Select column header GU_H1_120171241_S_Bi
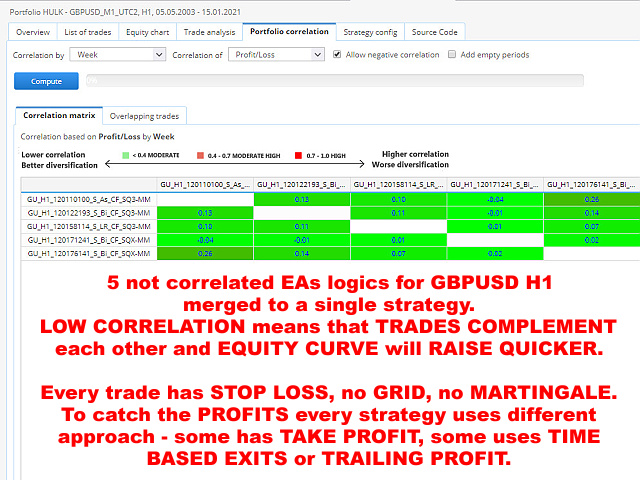Screen dimensions: 640x480 coord(495,185)
